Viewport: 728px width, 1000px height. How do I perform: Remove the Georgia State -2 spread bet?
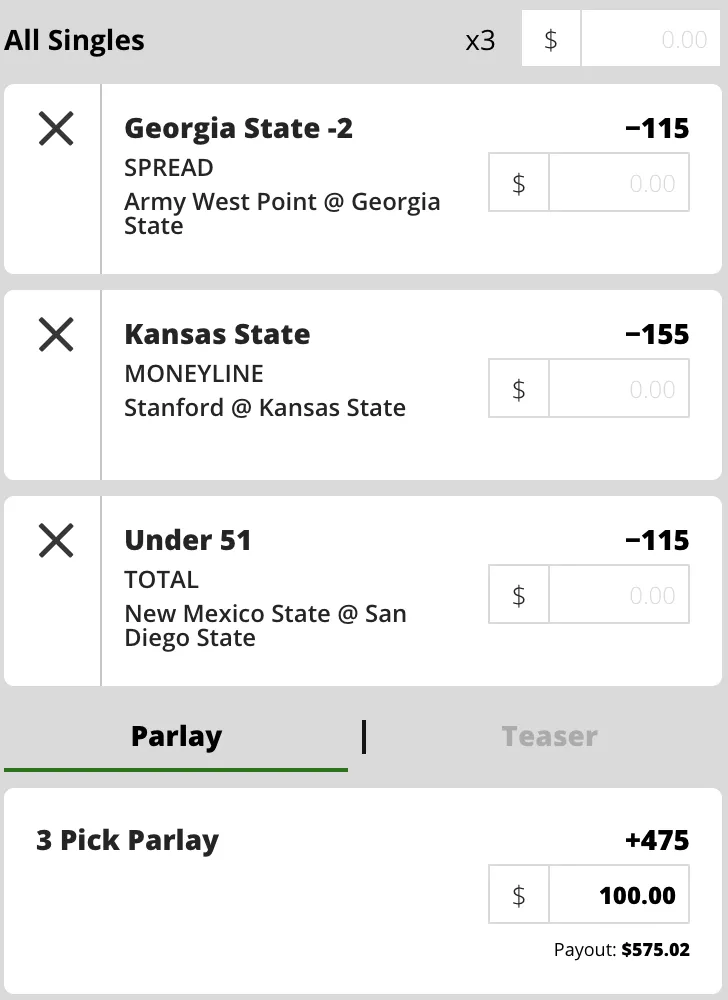(56, 129)
